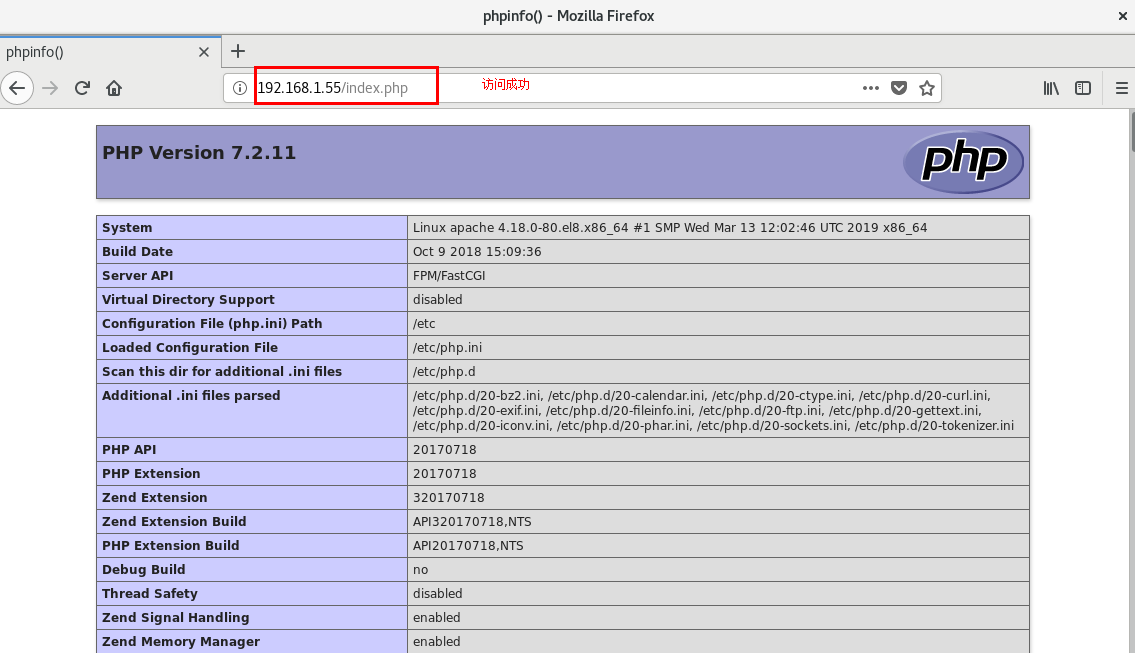Reload the current page
1135x653 pixels.
(82, 88)
